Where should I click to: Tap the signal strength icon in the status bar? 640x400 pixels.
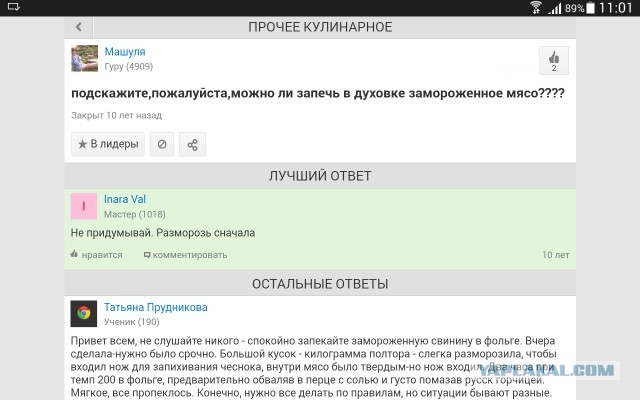[x=554, y=8]
